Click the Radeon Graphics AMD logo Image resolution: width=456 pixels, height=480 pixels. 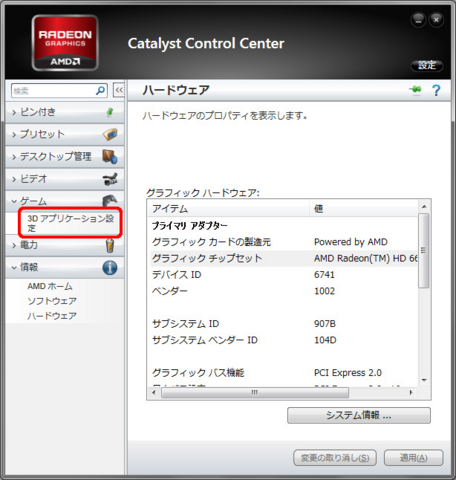pos(65,43)
